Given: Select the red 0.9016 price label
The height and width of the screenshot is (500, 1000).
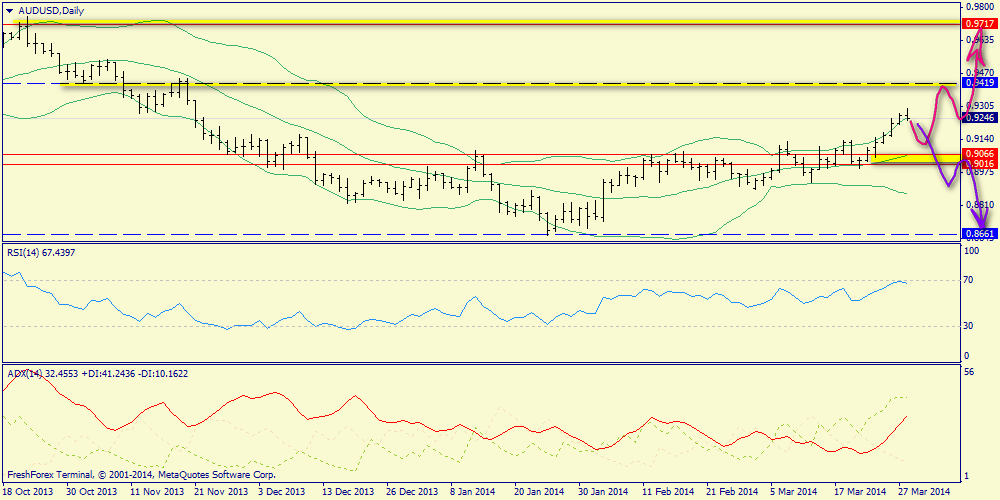Looking at the screenshot, I should click(x=979, y=164).
